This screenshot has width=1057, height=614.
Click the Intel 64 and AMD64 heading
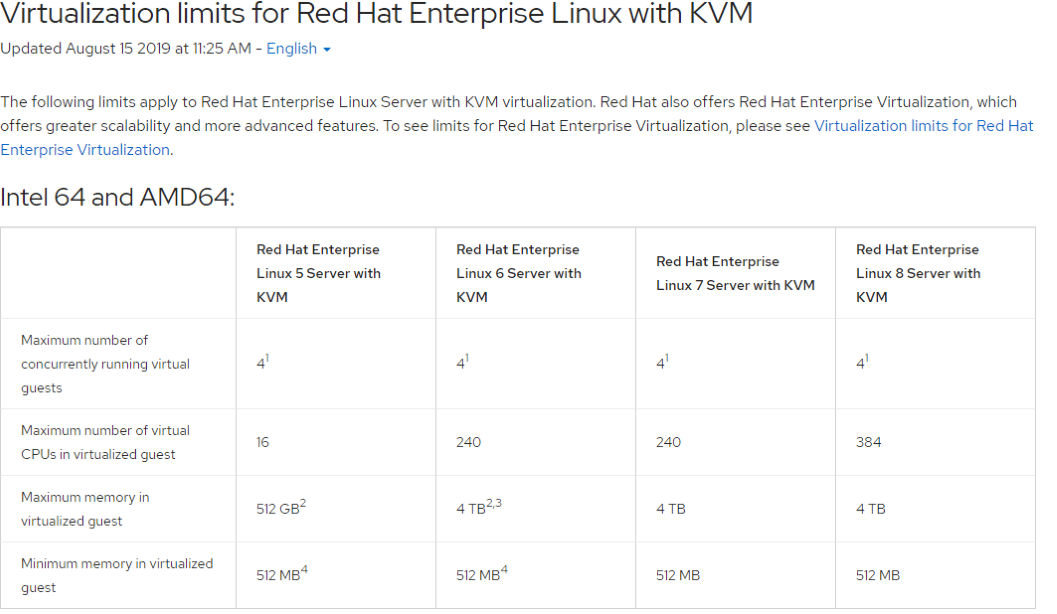117,197
